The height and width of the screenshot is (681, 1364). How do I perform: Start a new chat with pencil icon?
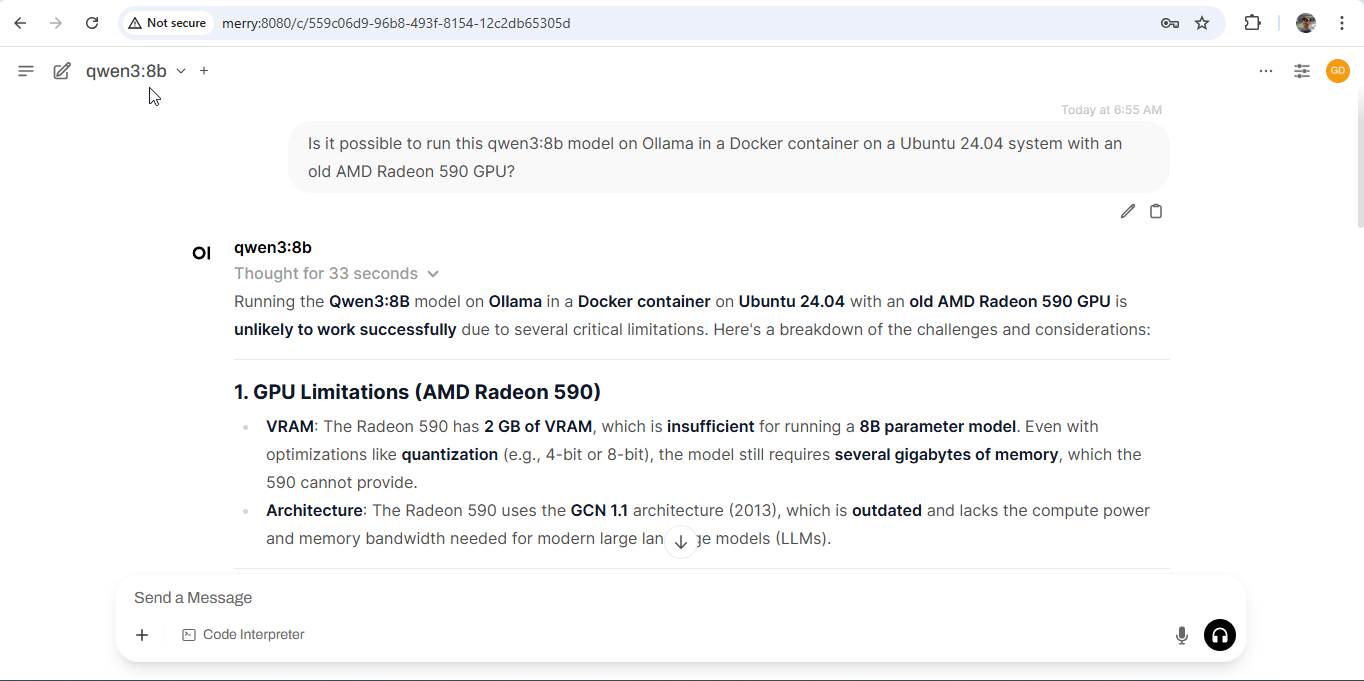pos(62,71)
